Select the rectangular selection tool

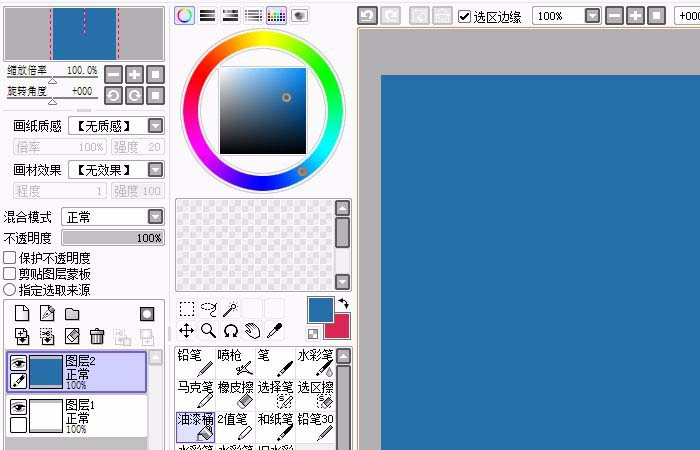click(187, 309)
